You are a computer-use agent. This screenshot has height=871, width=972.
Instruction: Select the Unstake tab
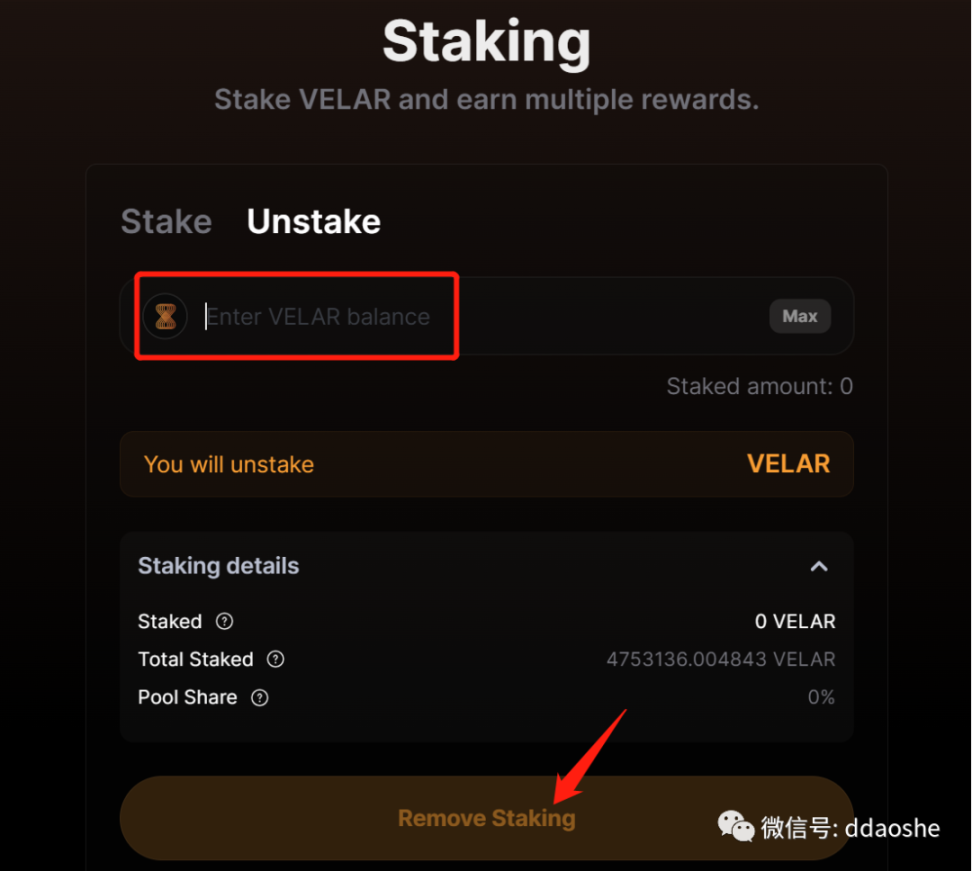pos(313,221)
